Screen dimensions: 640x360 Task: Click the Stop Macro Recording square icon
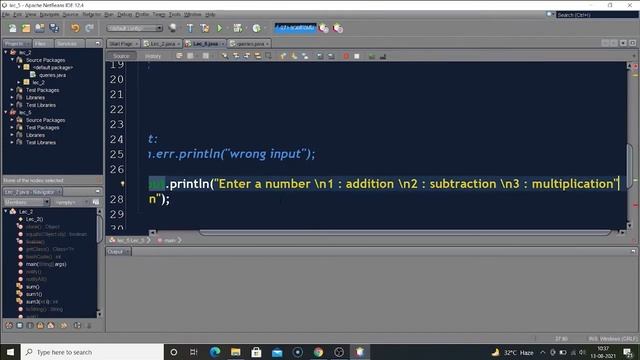pyautogui.click(x=357, y=56)
